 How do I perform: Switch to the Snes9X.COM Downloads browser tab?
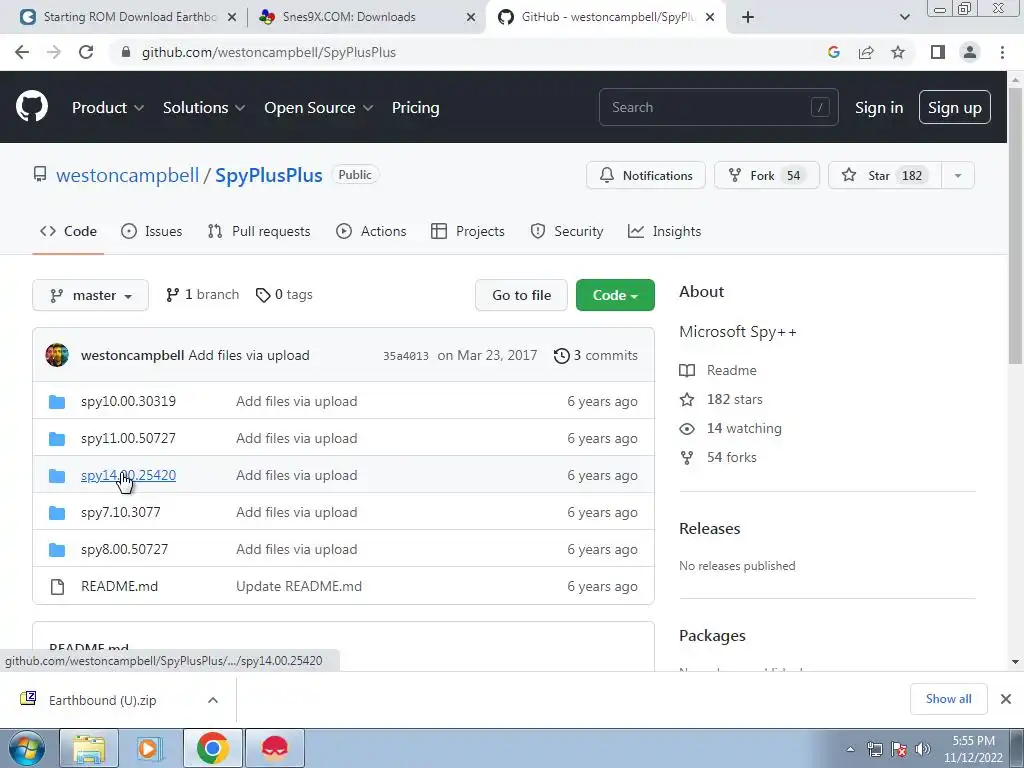coord(365,17)
